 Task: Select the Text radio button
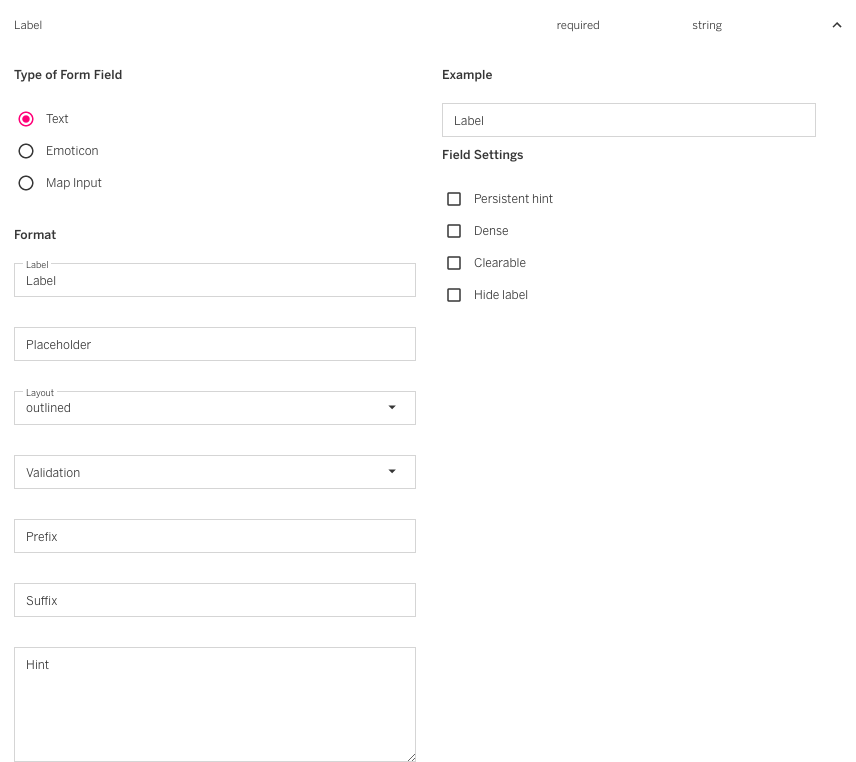coord(27,119)
